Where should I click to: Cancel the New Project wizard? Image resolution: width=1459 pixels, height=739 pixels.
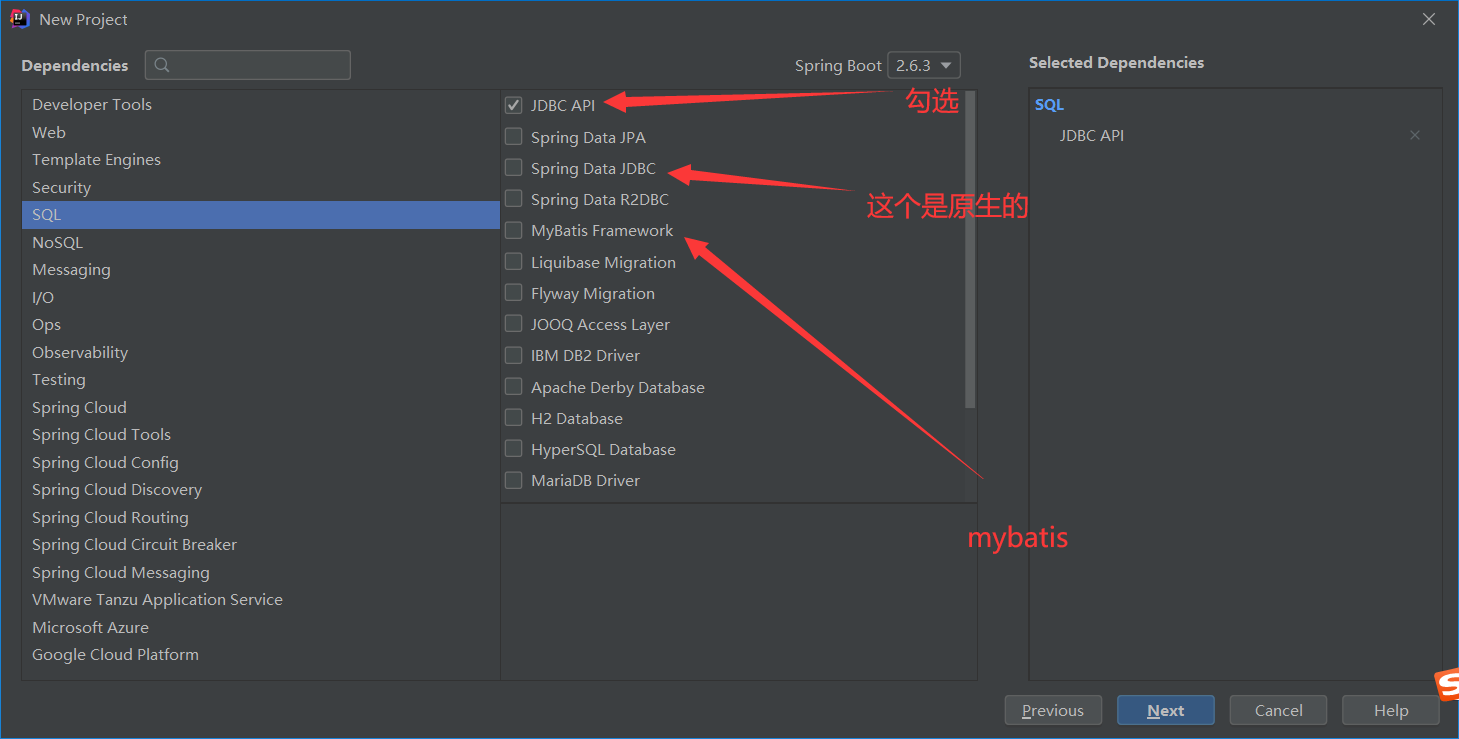(1278, 710)
